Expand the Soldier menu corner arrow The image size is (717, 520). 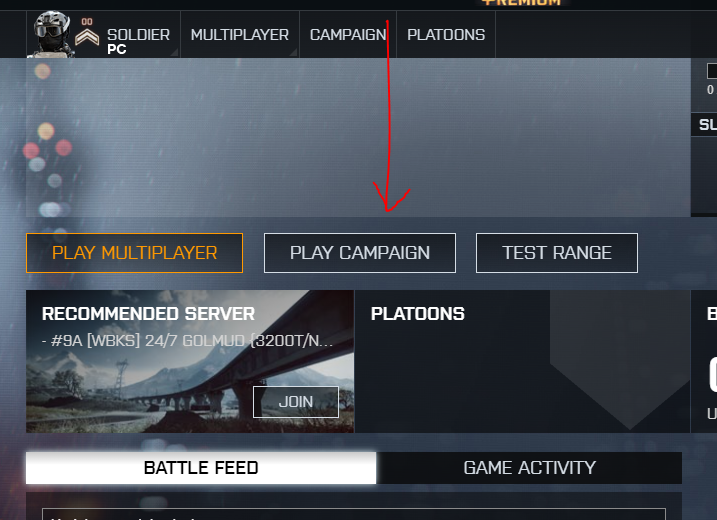pos(174,53)
